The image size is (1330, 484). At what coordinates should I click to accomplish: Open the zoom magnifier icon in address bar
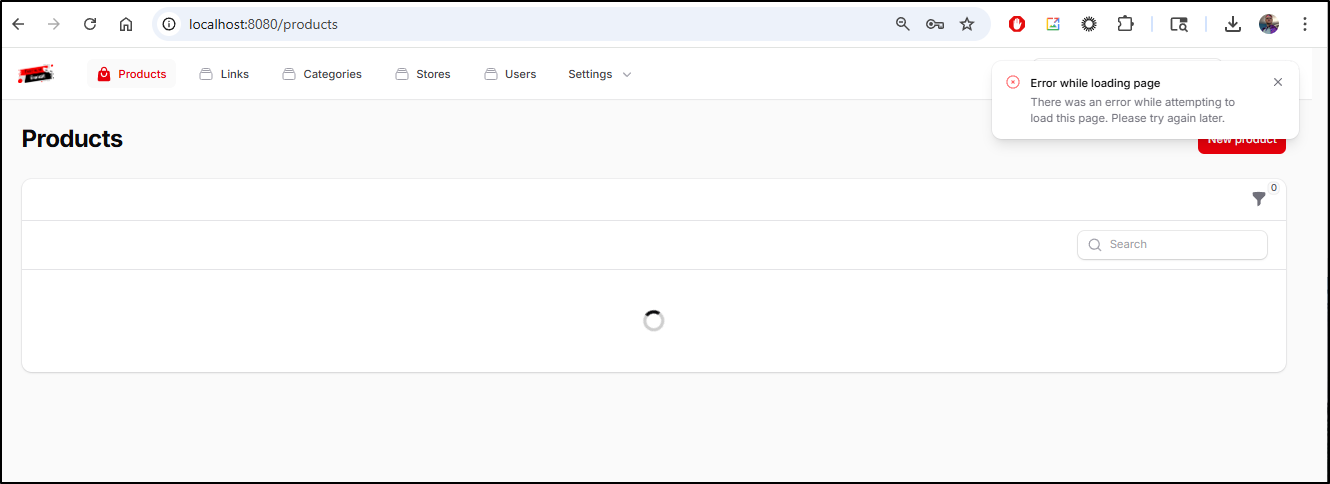tap(903, 24)
